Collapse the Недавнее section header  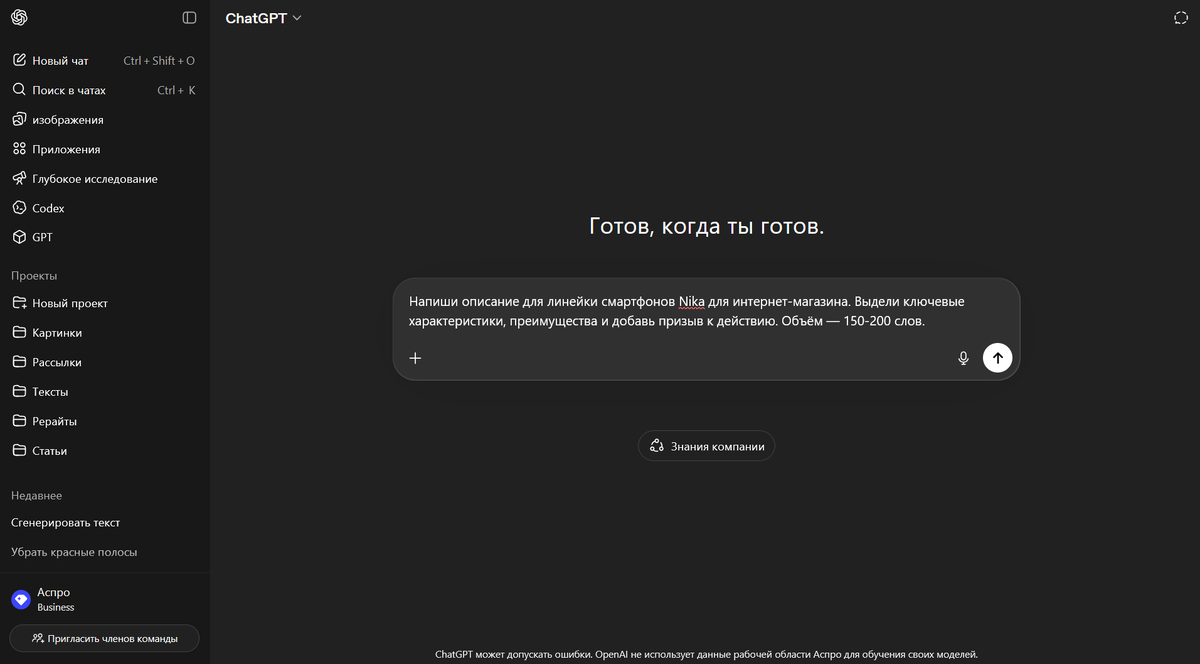point(37,496)
